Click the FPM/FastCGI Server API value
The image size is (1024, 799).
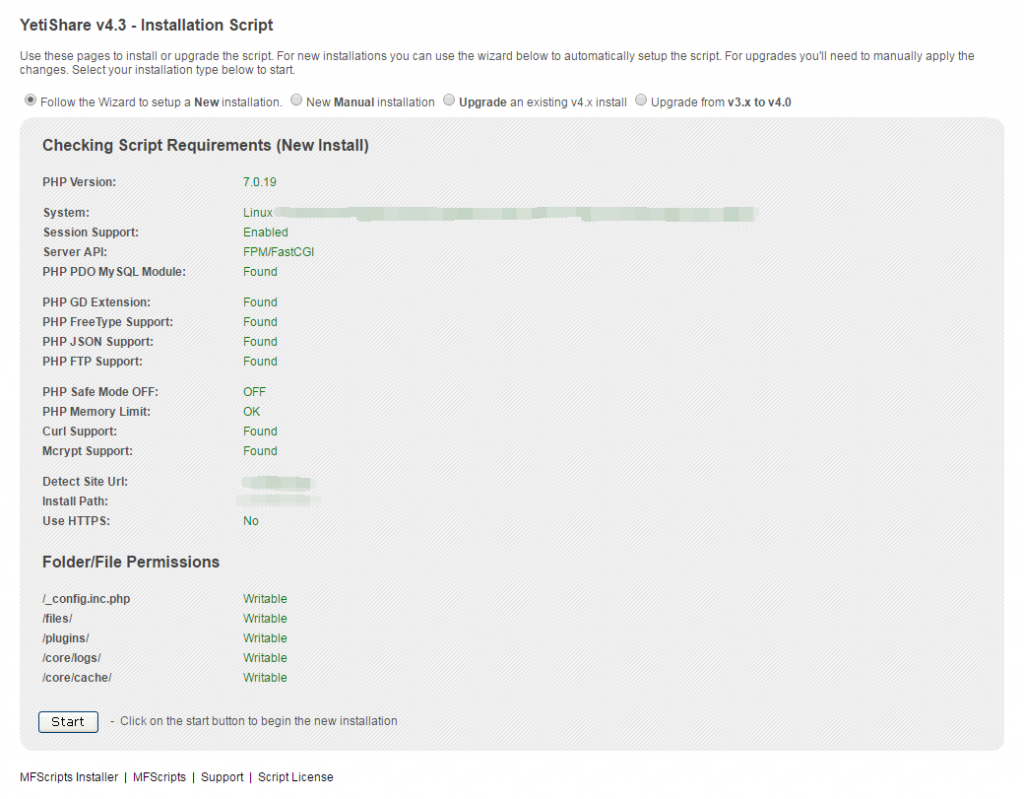tap(279, 252)
